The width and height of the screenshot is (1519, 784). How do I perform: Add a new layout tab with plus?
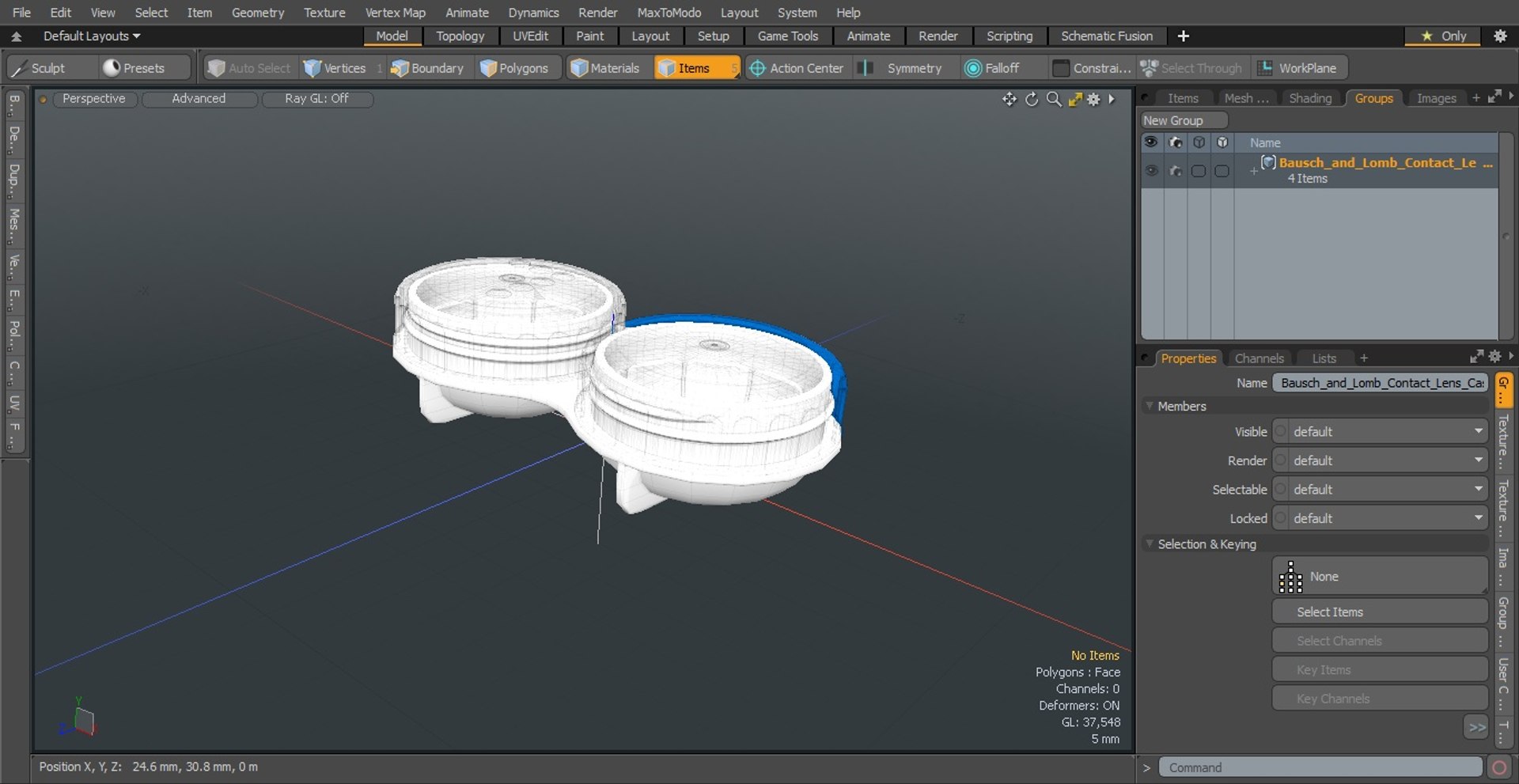1184,36
